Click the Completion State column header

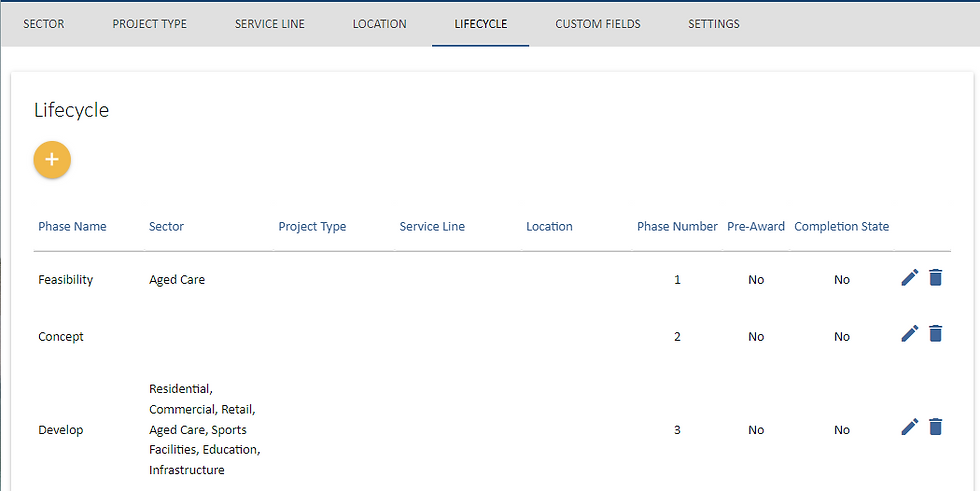pos(841,227)
